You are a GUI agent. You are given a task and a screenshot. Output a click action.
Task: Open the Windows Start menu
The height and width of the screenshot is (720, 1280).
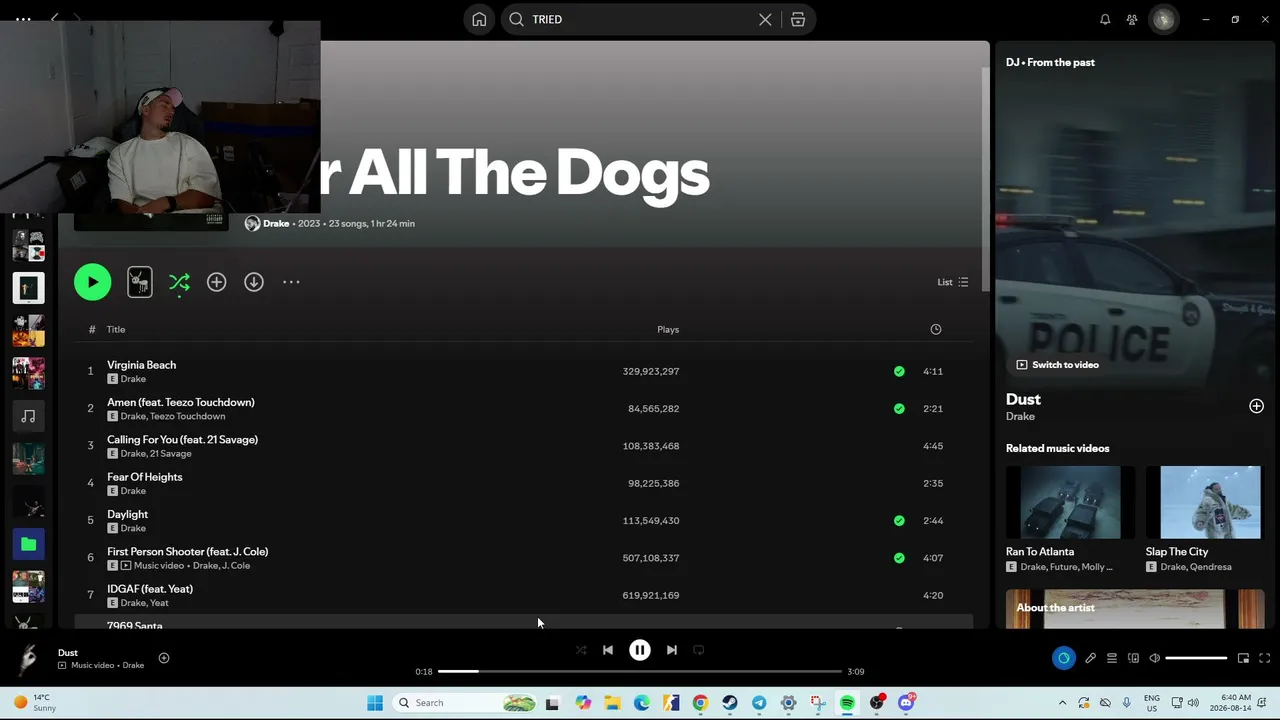(x=375, y=703)
